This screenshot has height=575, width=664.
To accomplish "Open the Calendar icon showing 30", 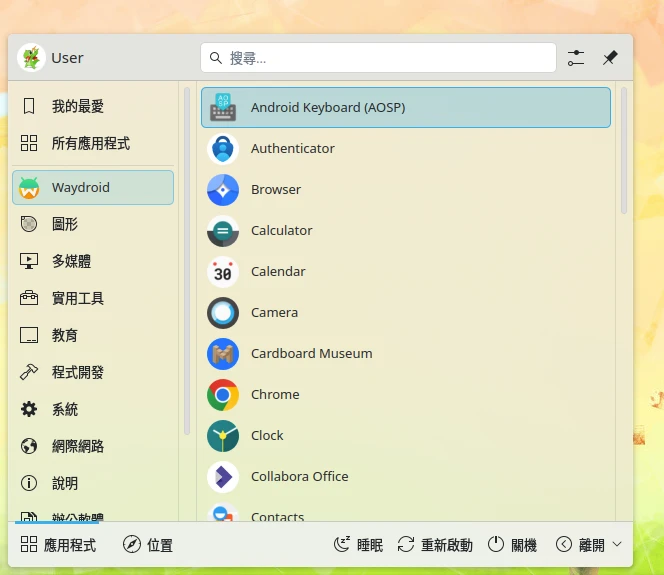I will pyautogui.click(x=223, y=272).
